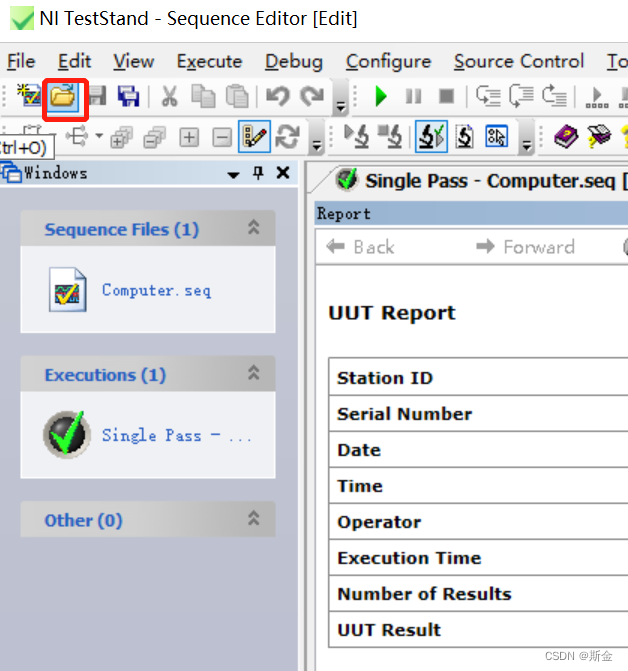Toggle the analyze-before-executing microscope check button
Image resolution: width=628 pixels, height=671 pixels.
click(431, 137)
